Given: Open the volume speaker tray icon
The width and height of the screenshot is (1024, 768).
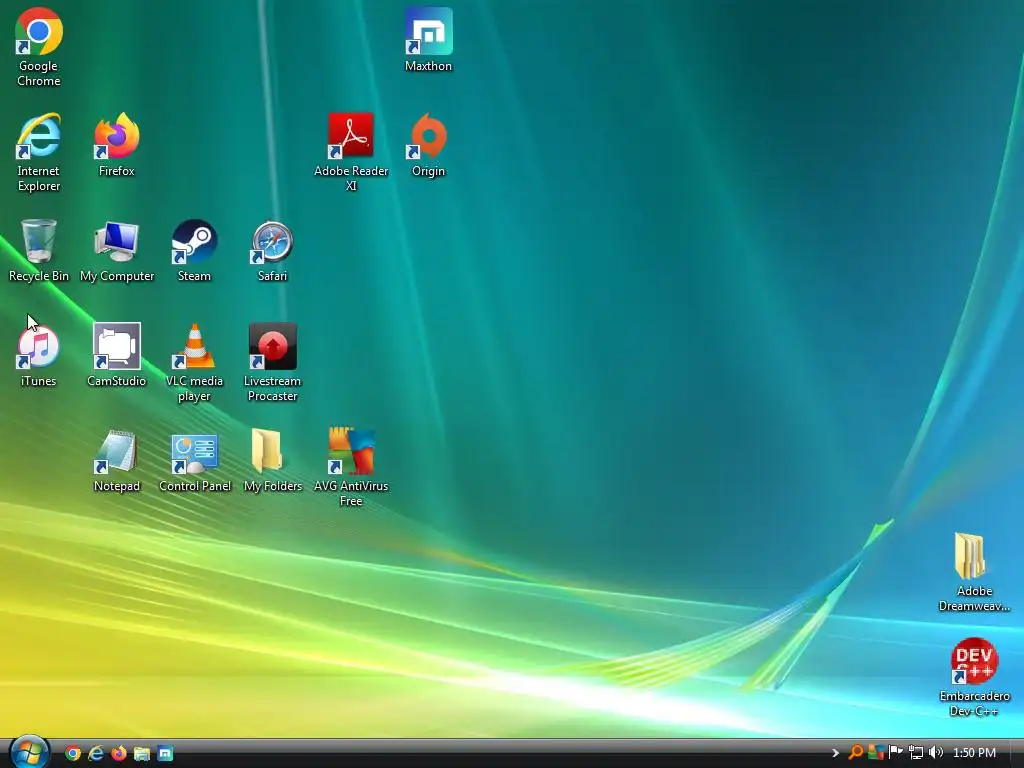Looking at the screenshot, I should coord(936,752).
